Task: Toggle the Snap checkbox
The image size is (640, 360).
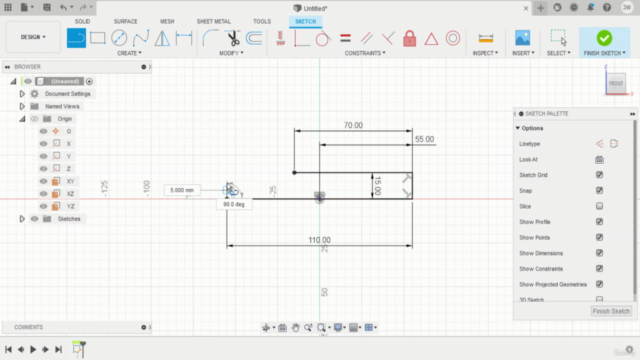Action: (x=599, y=190)
